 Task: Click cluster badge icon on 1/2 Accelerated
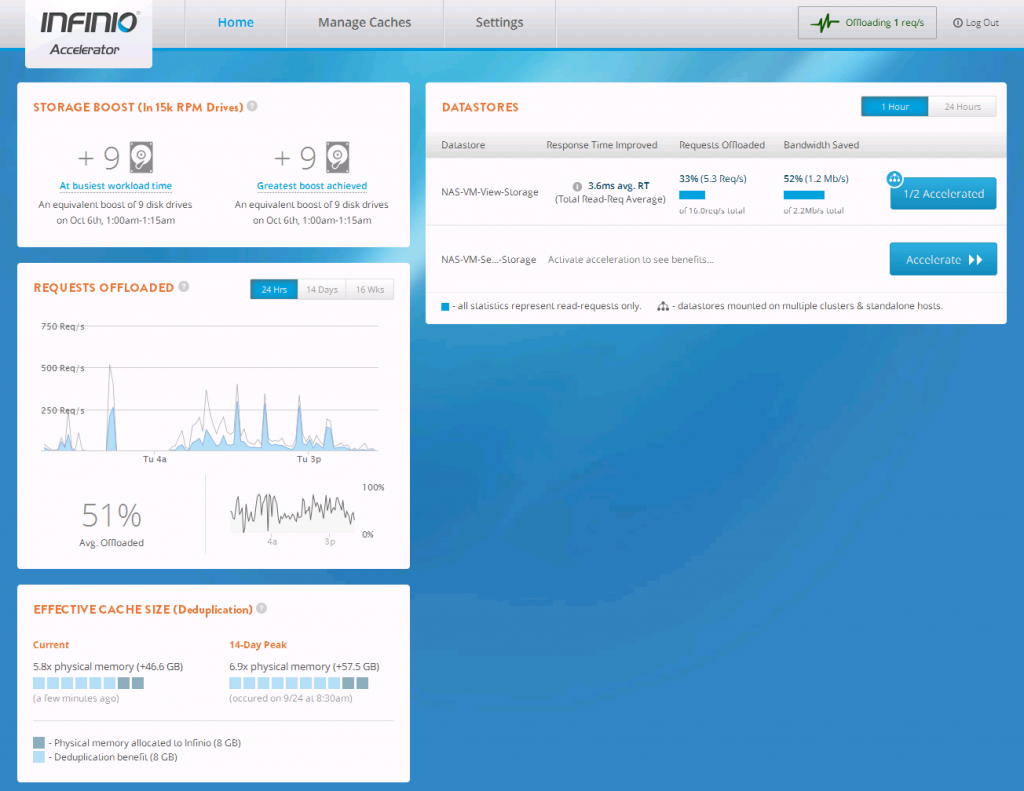click(894, 178)
